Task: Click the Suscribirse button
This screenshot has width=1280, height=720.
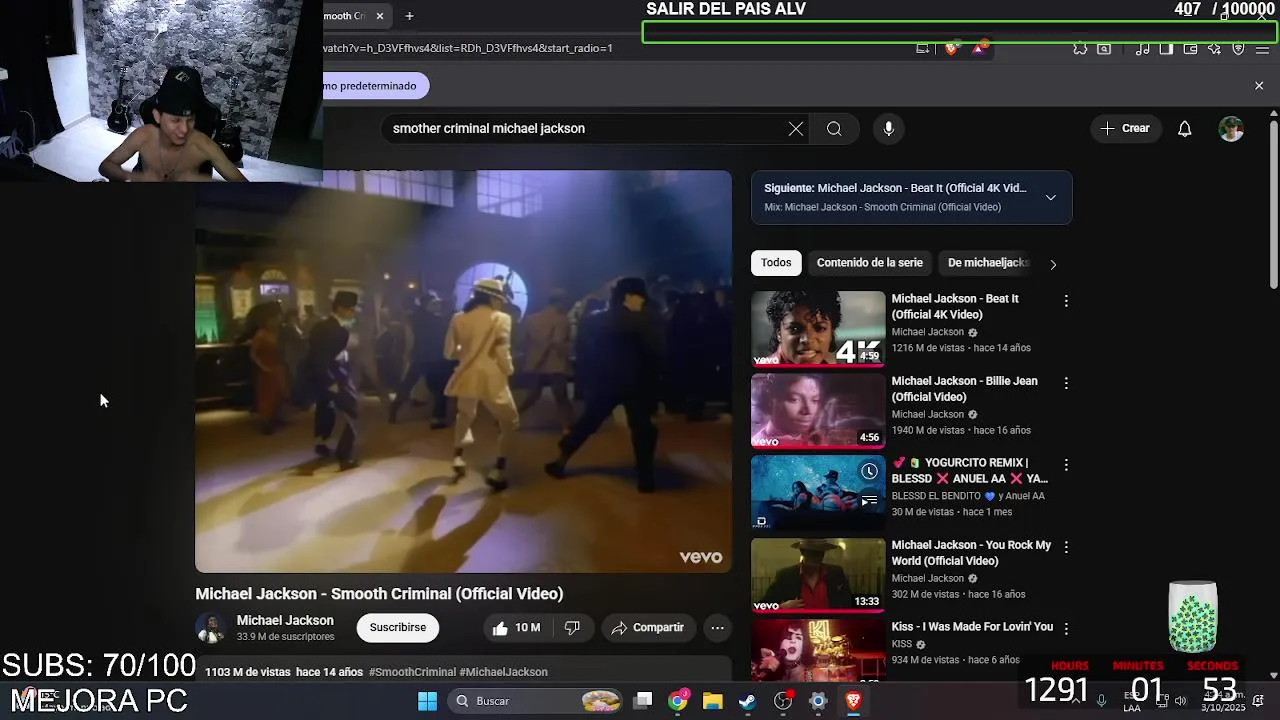Action: [x=398, y=627]
